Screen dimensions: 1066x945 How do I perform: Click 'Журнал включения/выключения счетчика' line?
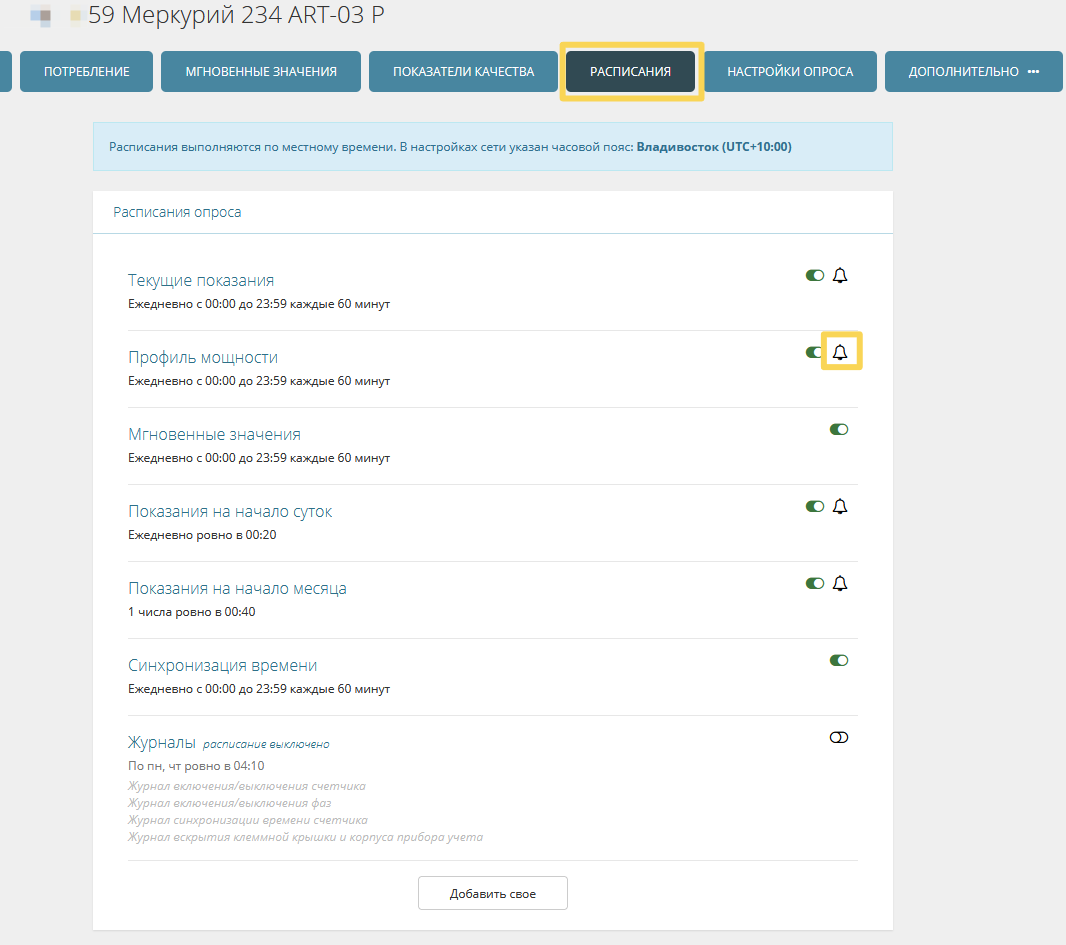(247, 787)
